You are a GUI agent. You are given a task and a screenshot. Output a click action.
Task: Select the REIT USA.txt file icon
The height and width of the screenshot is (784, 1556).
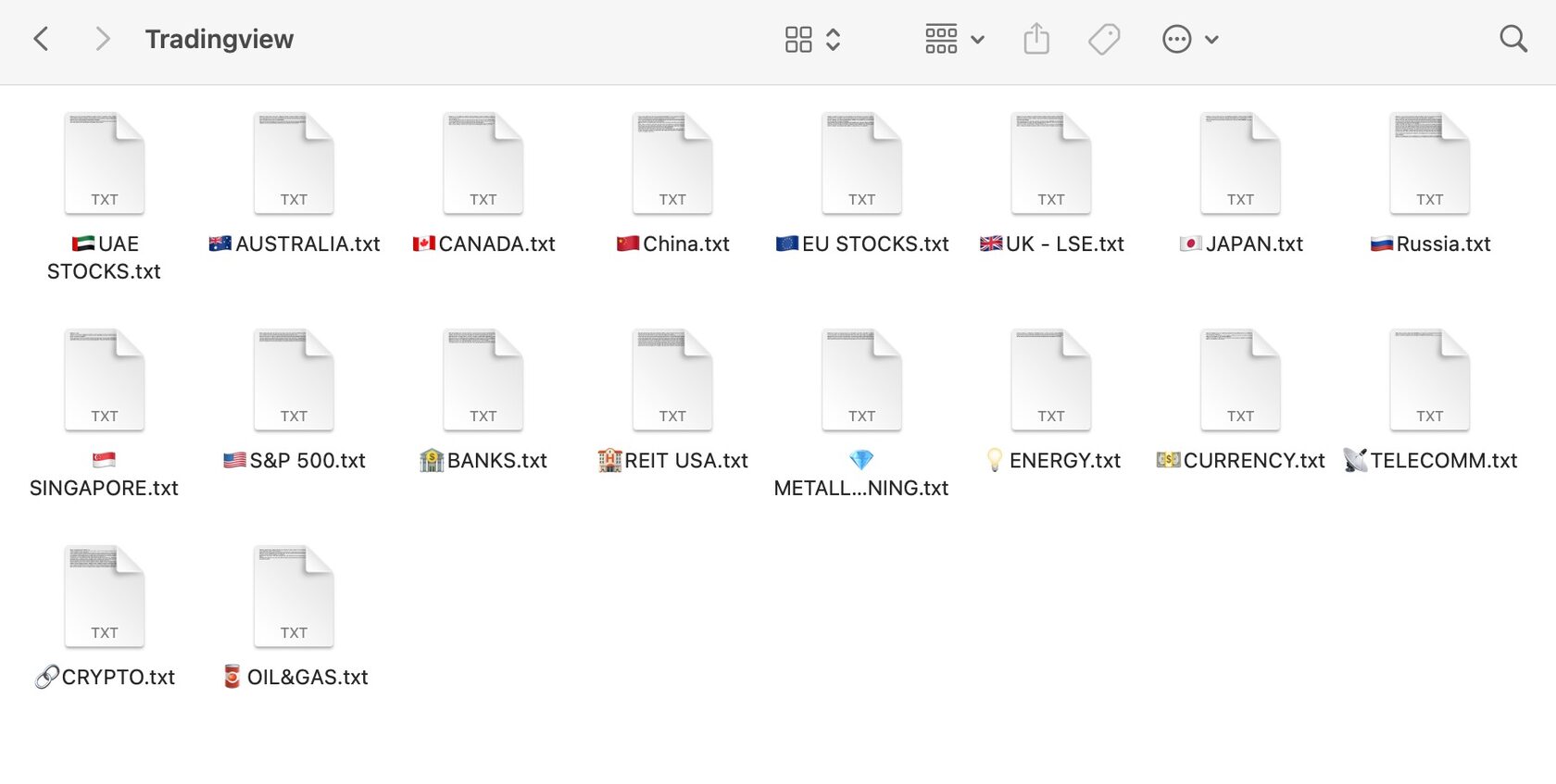tap(672, 380)
